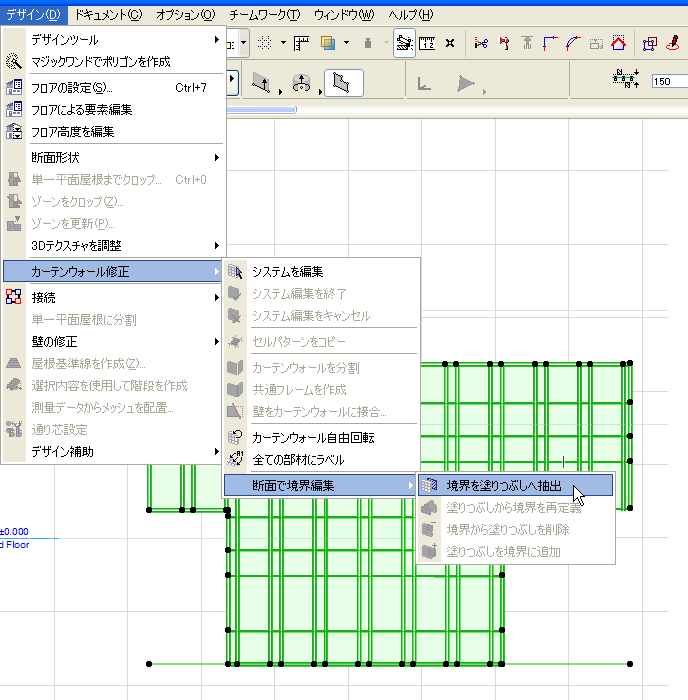688x700 pixels.
Task: Select straight curtain wall geometry icon
Action: (261, 83)
